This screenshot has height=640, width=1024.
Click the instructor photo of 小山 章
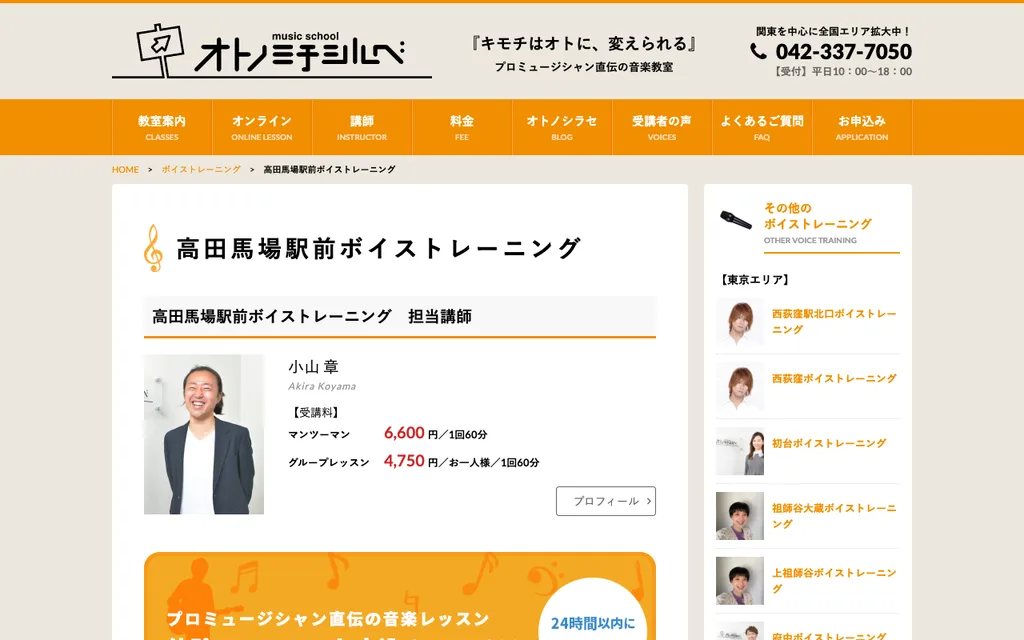pyautogui.click(x=204, y=434)
